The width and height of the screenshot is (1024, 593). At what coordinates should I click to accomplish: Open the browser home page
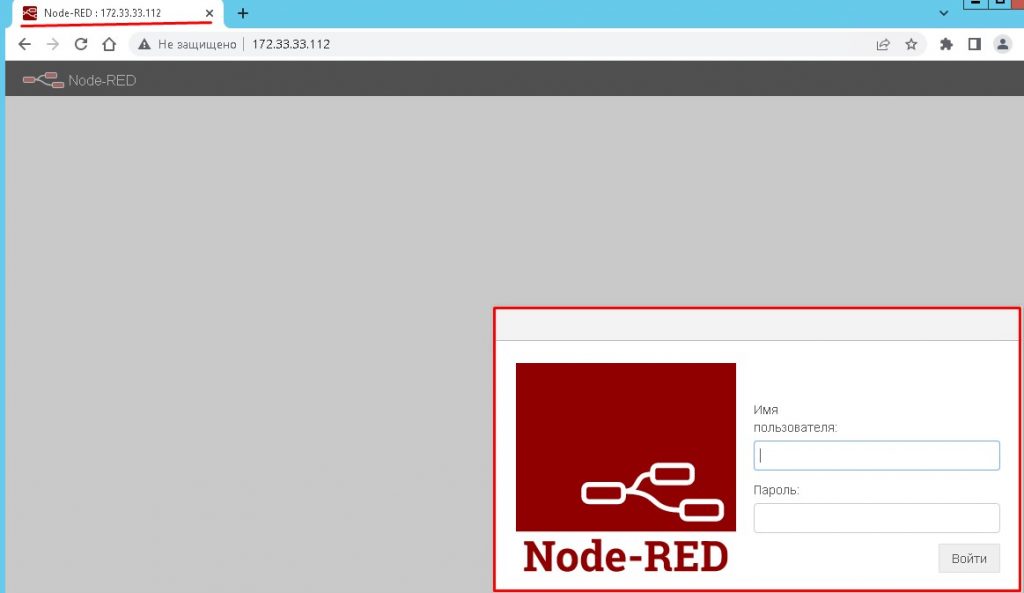click(110, 44)
